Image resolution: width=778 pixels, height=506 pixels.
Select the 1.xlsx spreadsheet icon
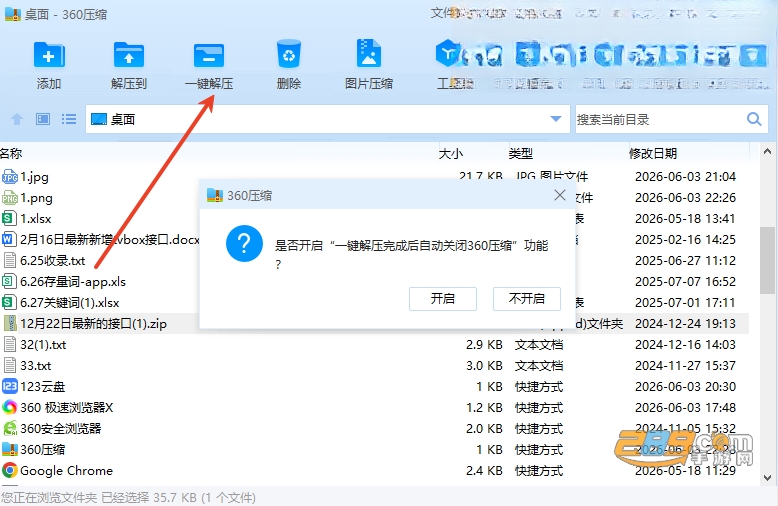pyautogui.click(x=10, y=219)
